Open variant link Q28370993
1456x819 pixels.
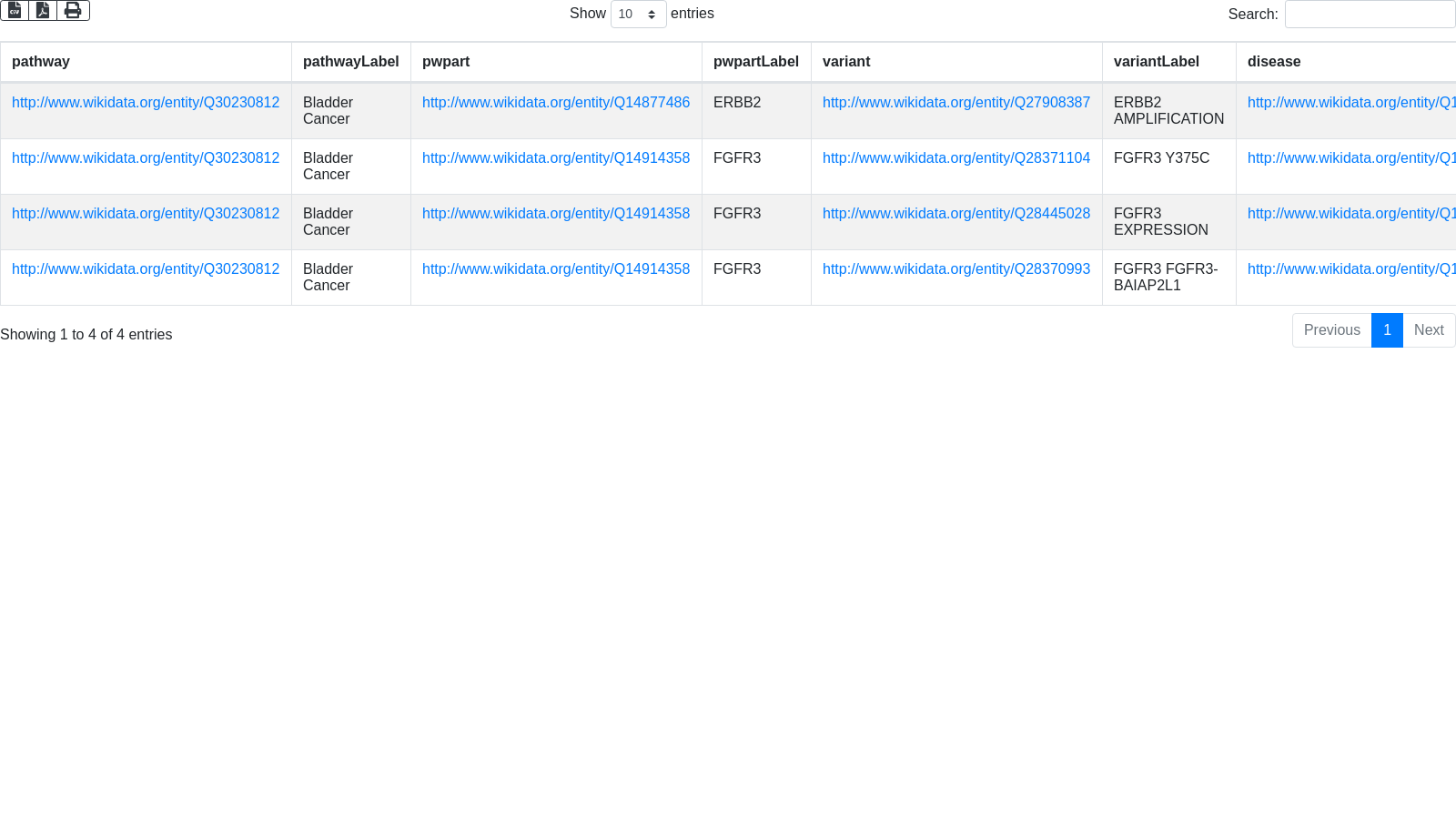(x=955, y=269)
